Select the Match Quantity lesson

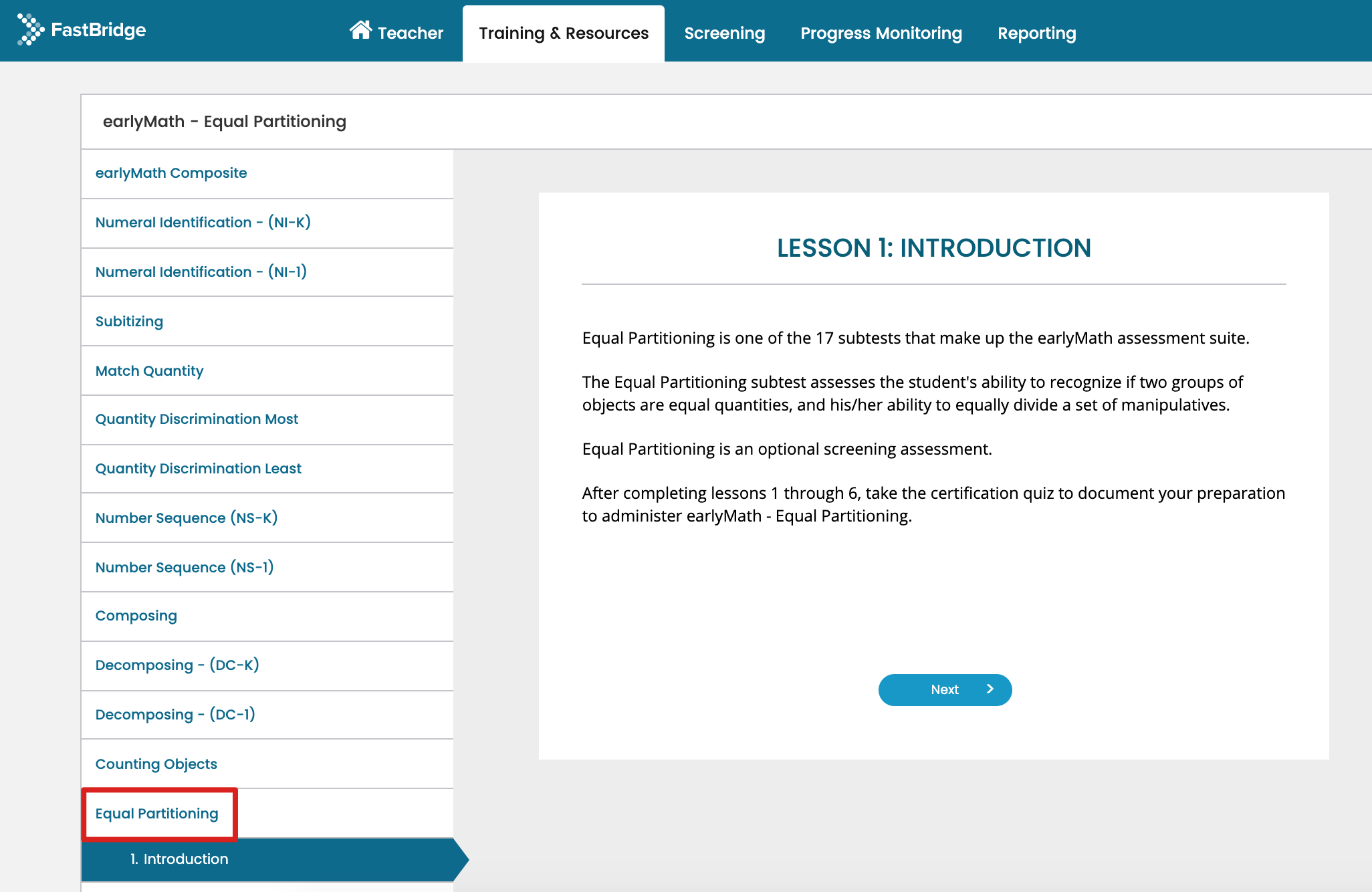[x=267, y=370]
